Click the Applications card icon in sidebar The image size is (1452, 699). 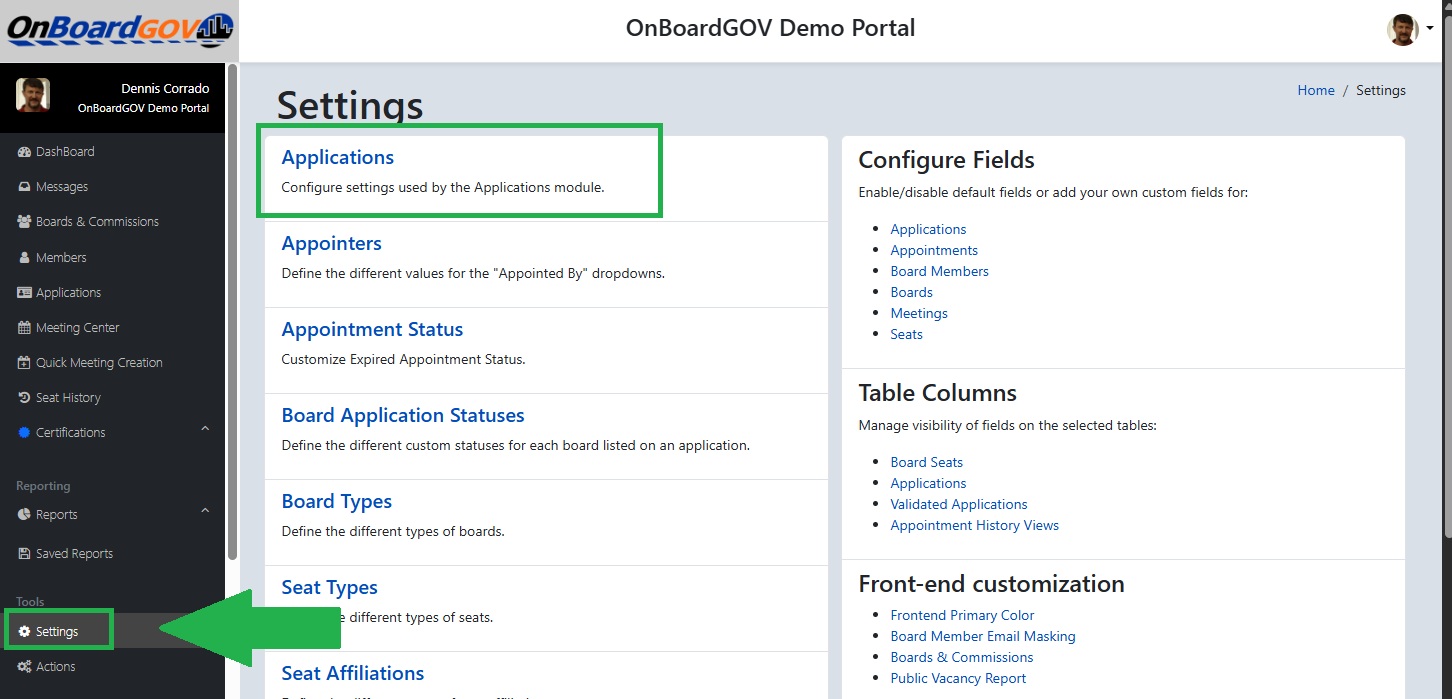tap(25, 293)
